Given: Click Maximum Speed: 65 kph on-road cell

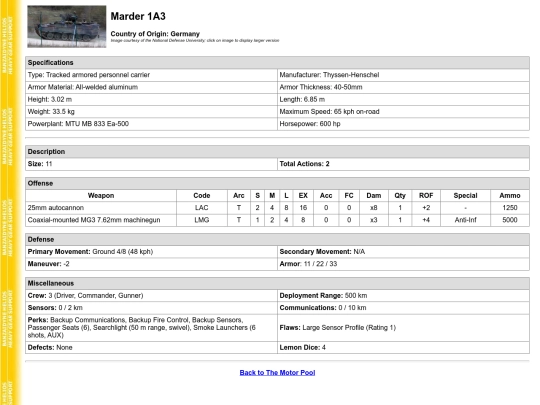Looking at the screenshot, I should tap(403, 112).
